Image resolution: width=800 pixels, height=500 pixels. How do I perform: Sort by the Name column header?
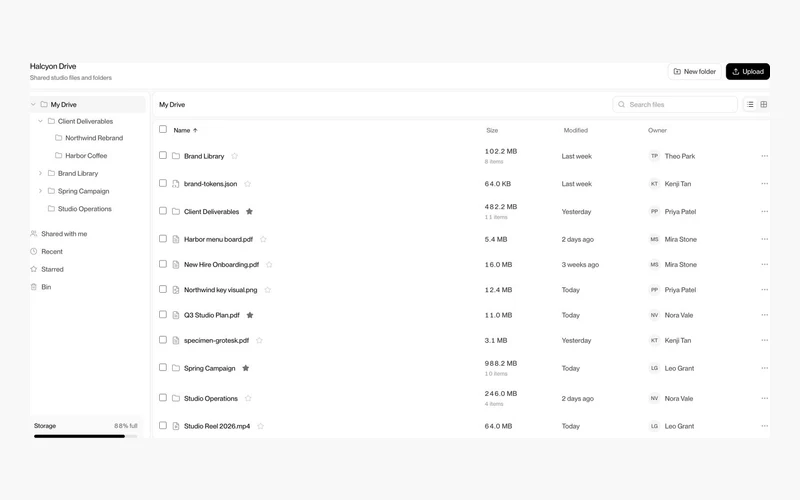click(x=185, y=131)
